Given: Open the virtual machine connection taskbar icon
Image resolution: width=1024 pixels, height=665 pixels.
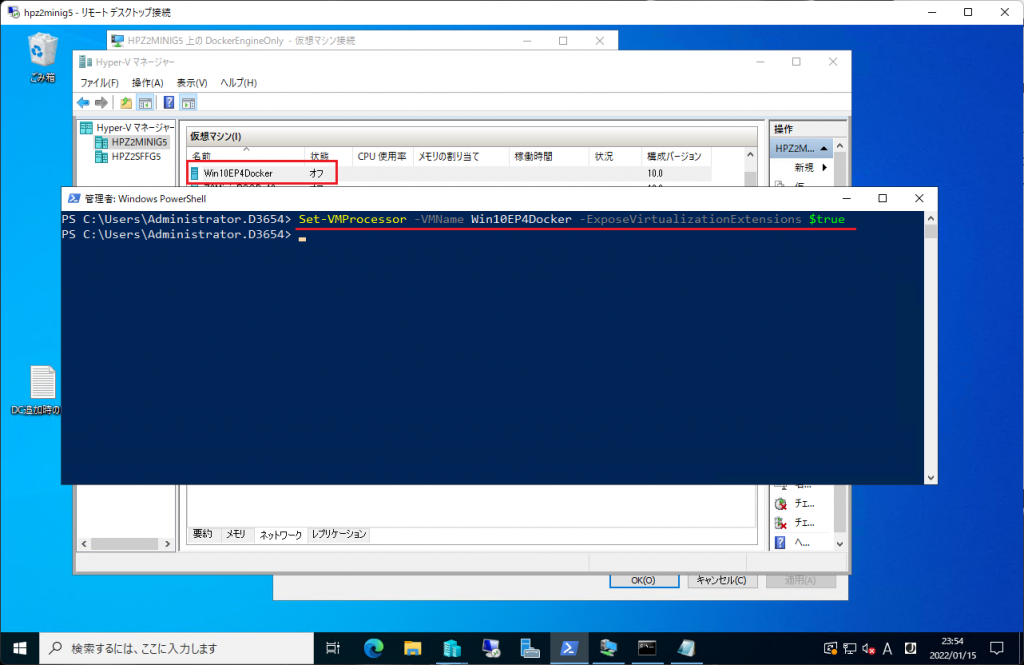Looking at the screenshot, I should click(x=608, y=648).
